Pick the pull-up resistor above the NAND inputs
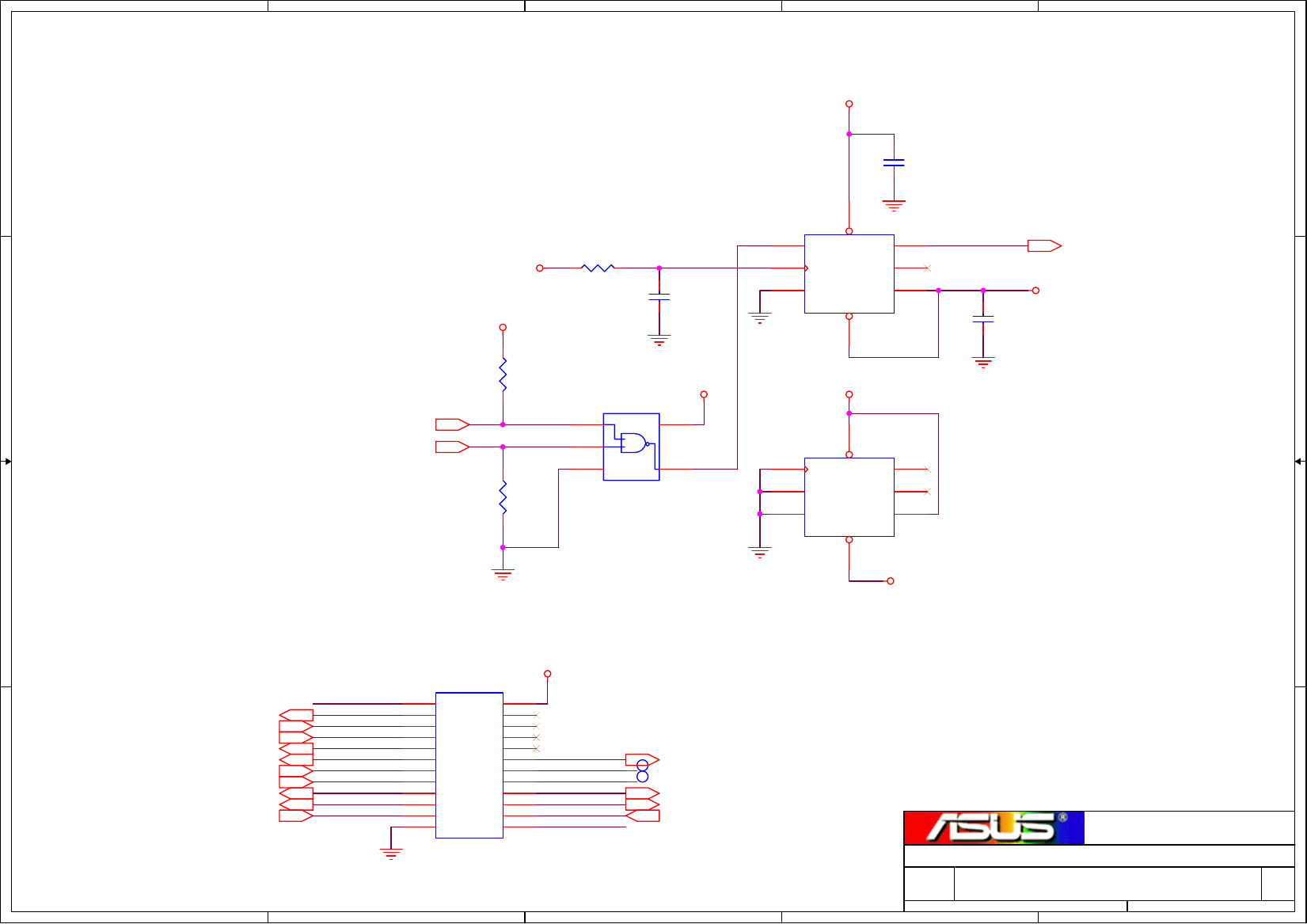Screen dimensions: 1307x924 503,375
